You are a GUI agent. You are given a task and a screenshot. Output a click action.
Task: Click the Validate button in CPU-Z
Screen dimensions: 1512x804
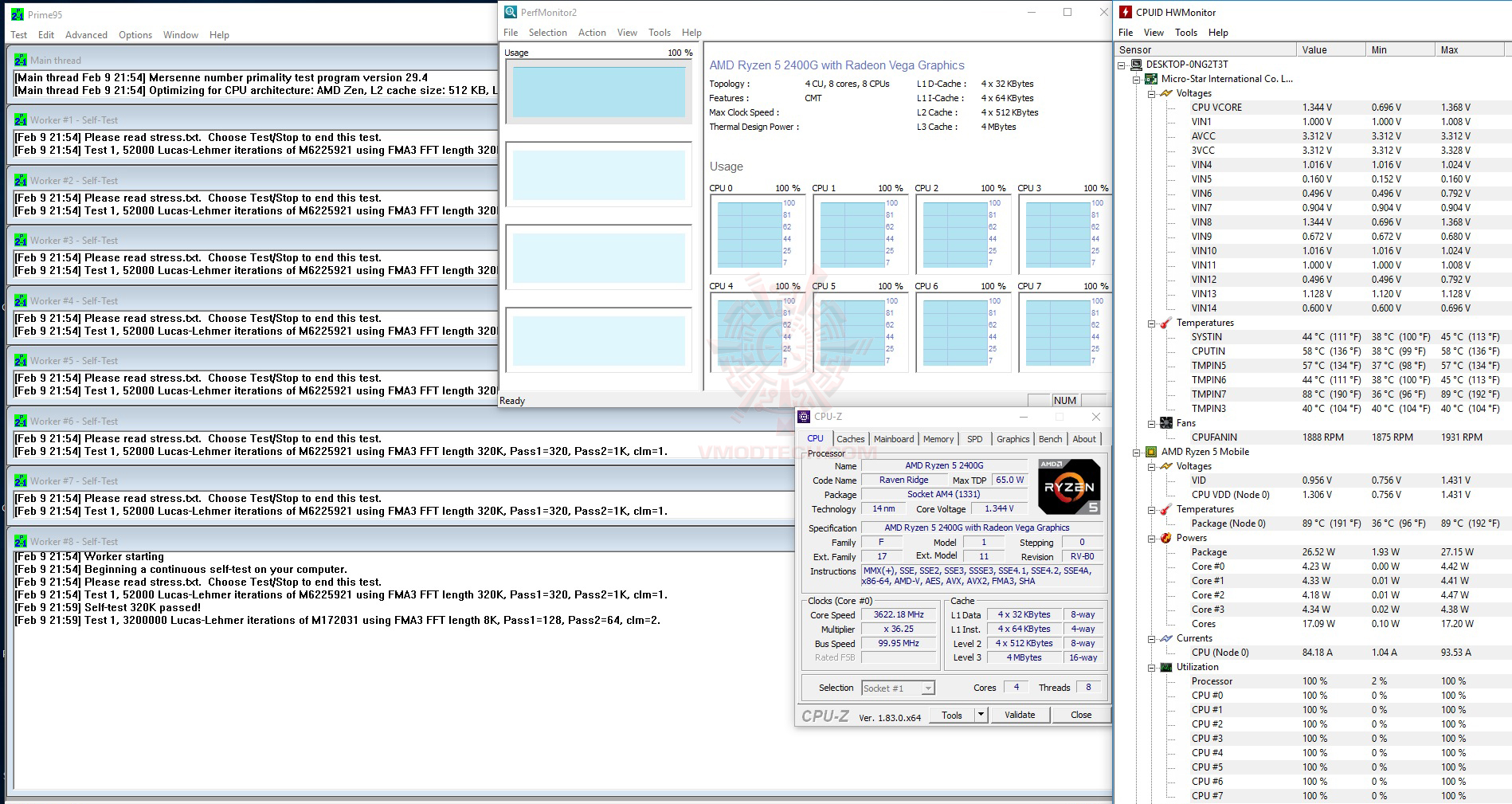[1020, 715]
